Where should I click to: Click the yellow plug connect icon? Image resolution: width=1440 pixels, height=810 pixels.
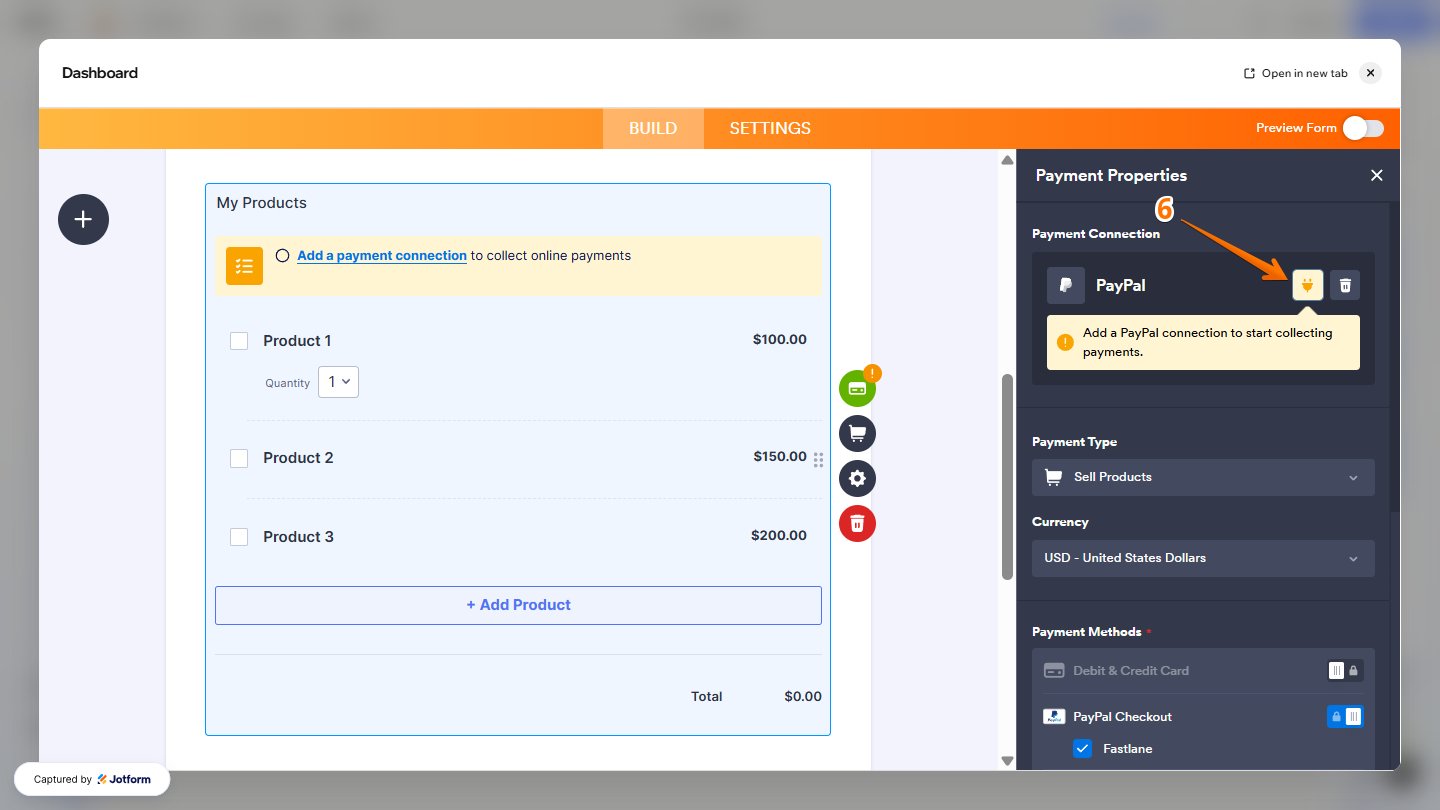[1308, 285]
